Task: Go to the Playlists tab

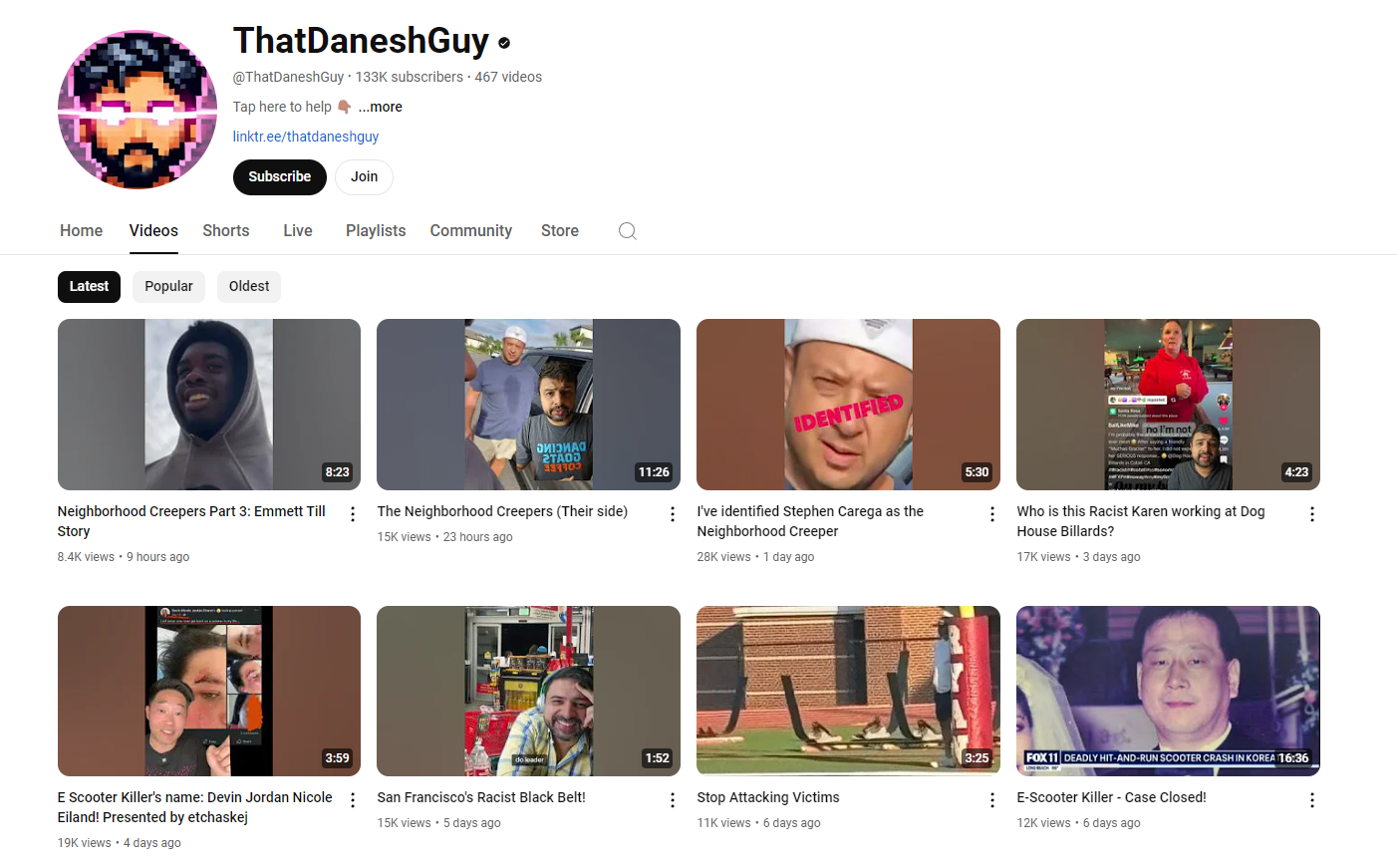Action: [376, 231]
